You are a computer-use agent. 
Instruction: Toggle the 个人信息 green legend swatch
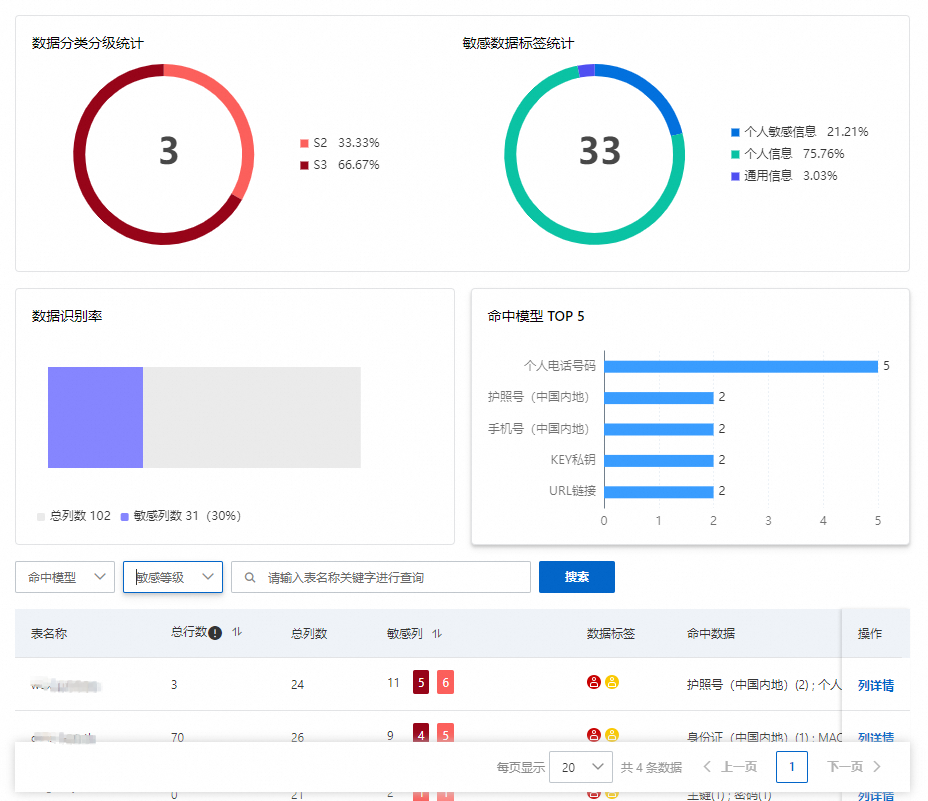[735, 155]
